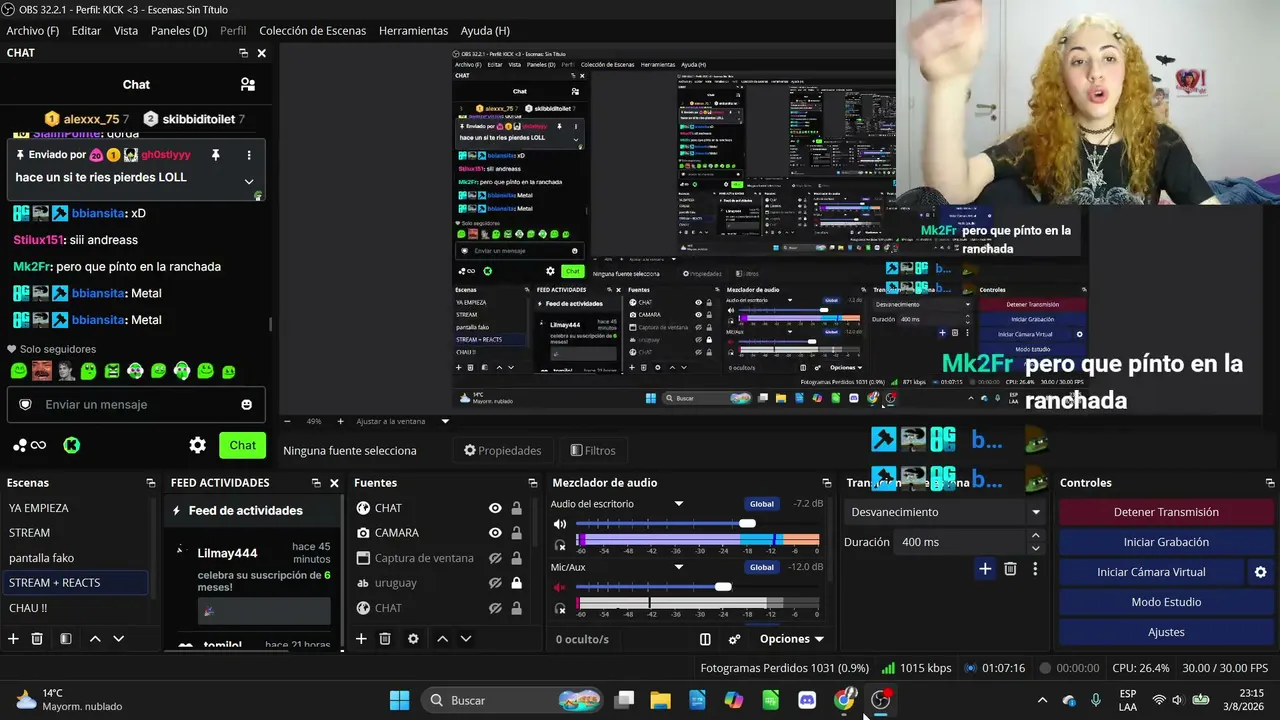Screen dimensions: 1280x720
Task: Add a new source in Fuentes panel
Action: [361, 639]
